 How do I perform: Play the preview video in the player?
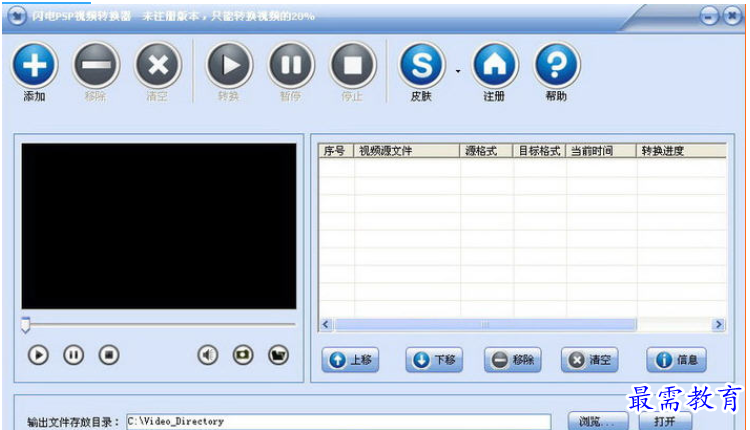pyautogui.click(x=38, y=355)
